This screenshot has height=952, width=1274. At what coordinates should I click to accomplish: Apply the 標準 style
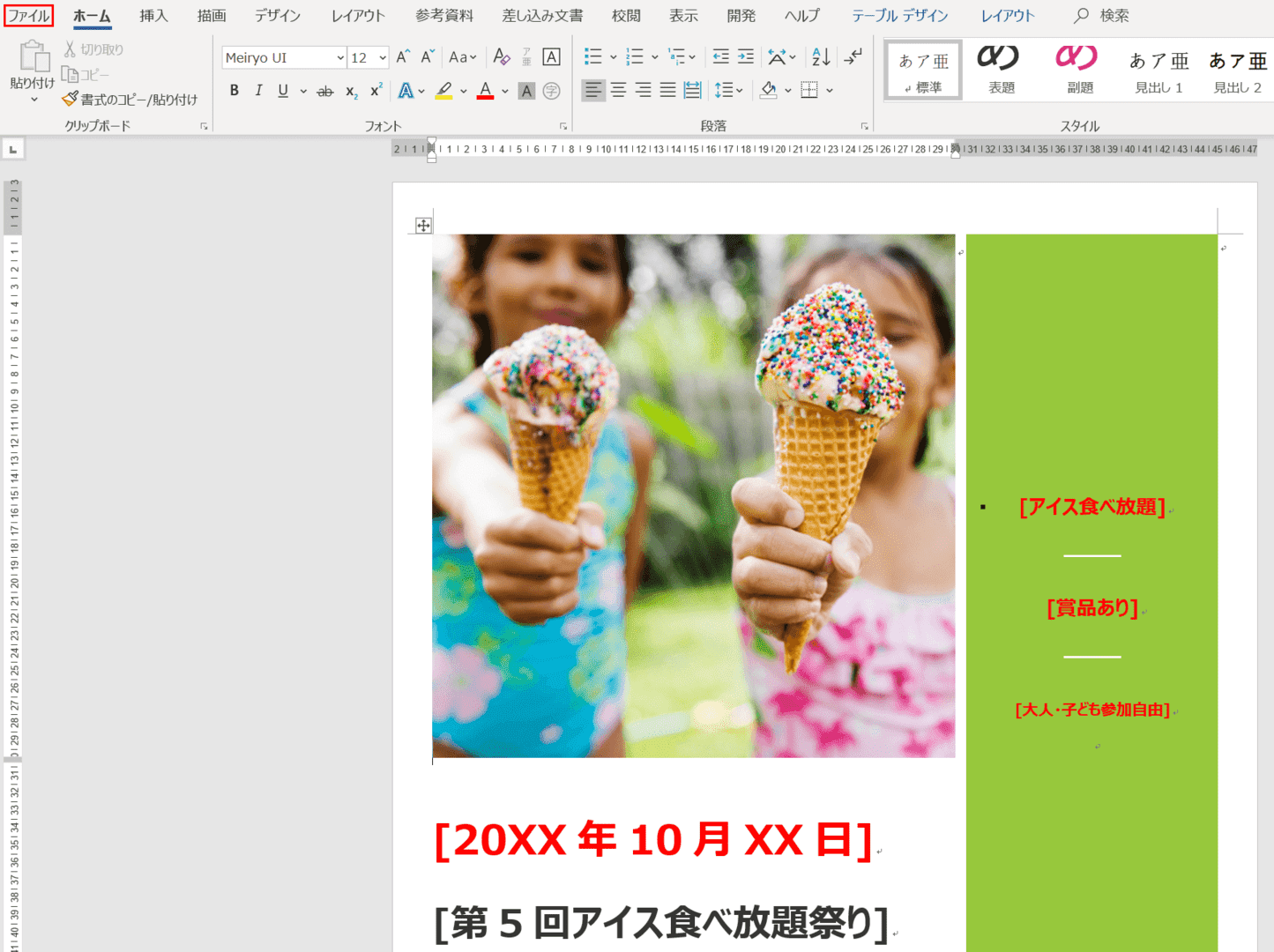(923, 71)
